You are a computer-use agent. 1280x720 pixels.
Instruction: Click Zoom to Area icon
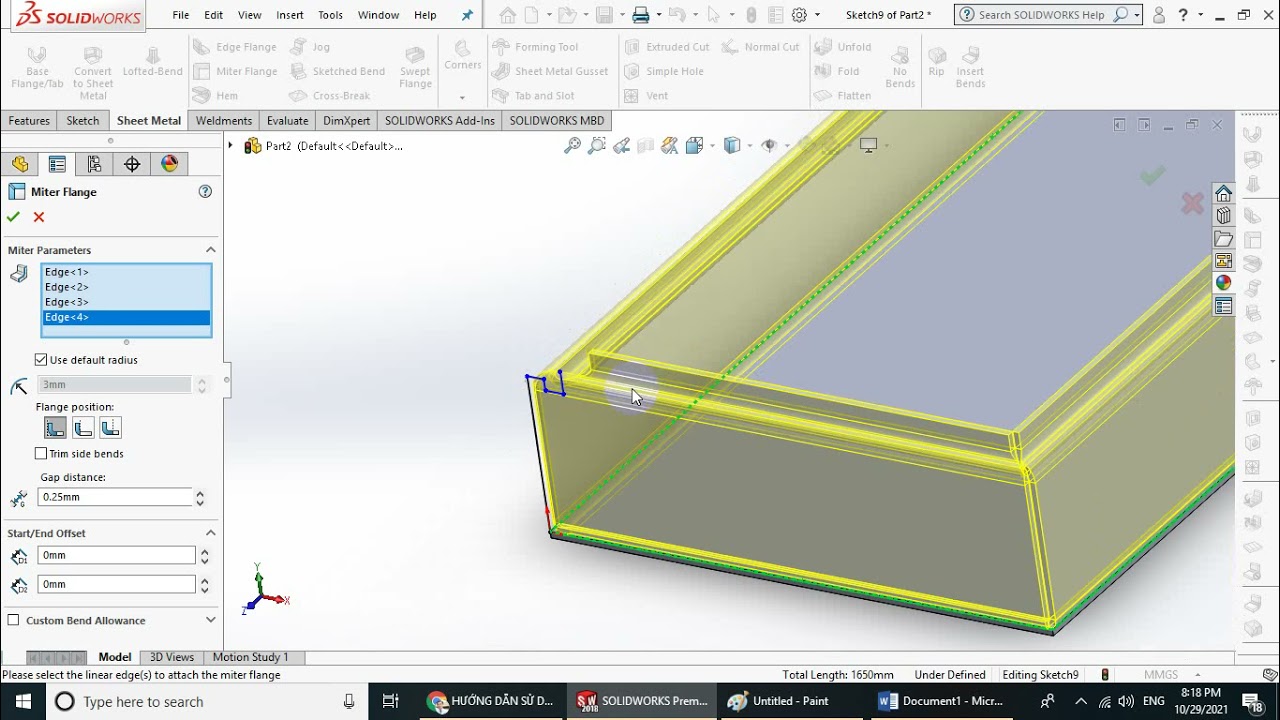pyautogui.click(x=597, y=146)
